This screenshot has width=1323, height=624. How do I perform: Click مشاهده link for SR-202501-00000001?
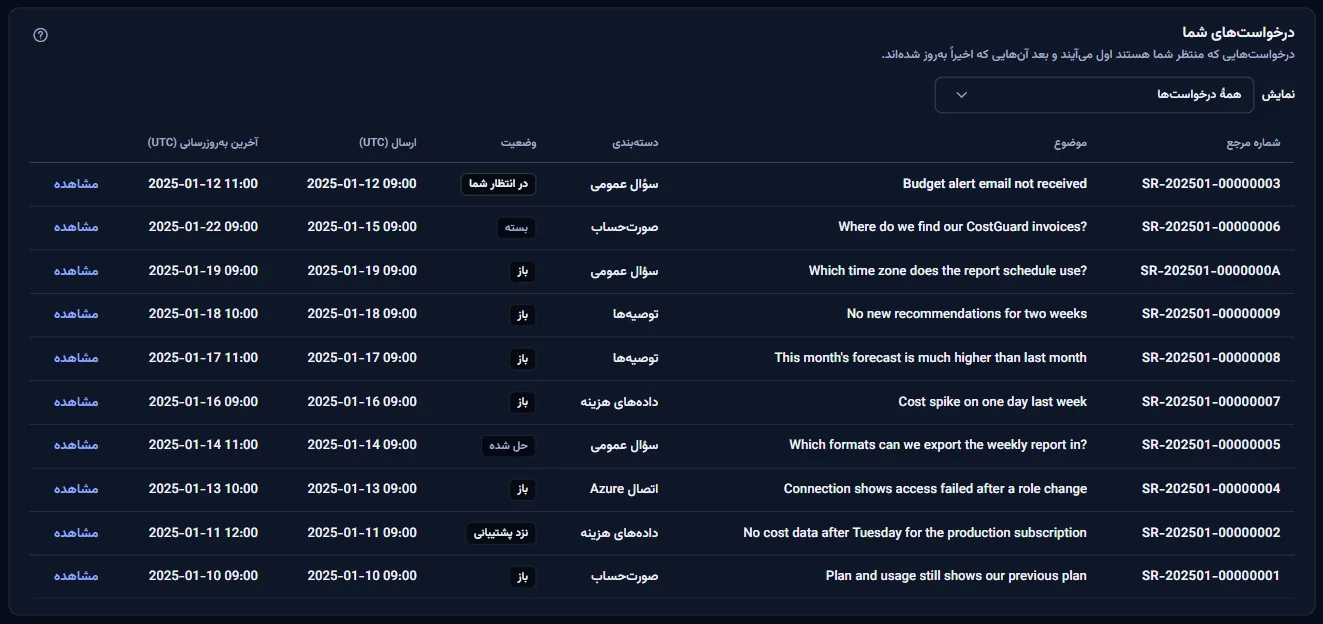click(x=76, y=576)
